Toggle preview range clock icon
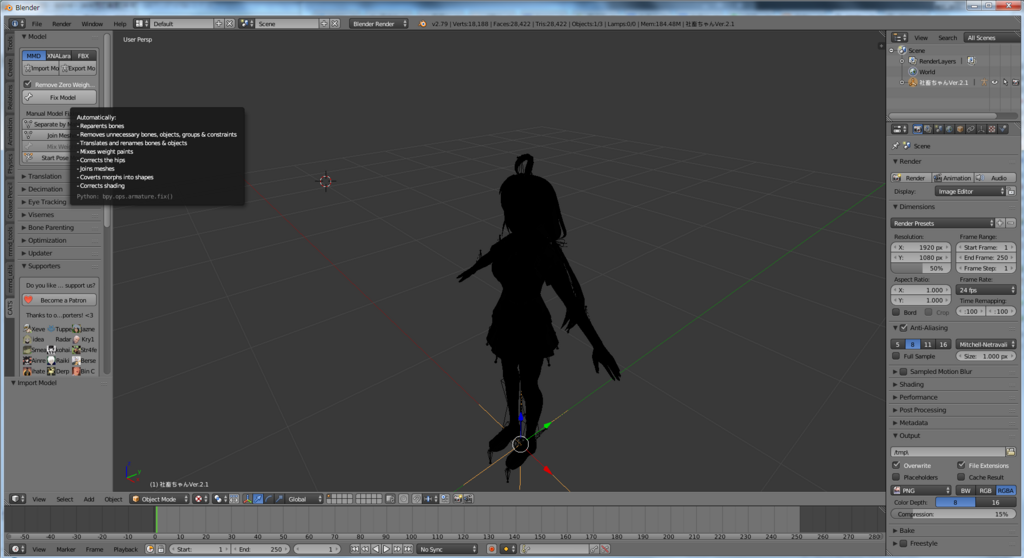1024x558 pixels. (x=150, y=550)
